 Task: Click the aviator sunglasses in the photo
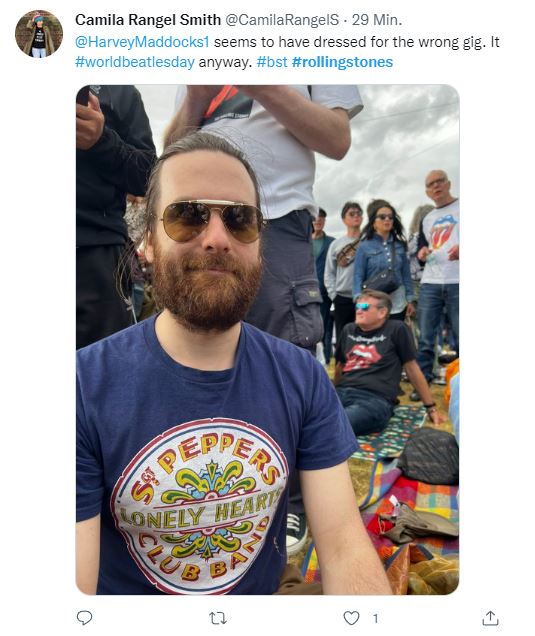click(212, 221)
